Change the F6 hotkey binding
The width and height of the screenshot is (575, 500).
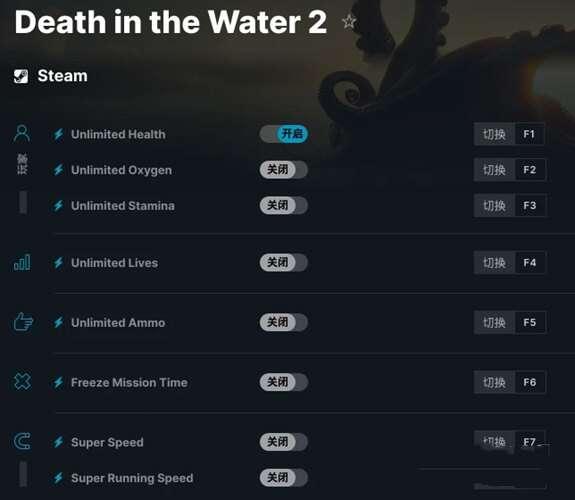tap(530, 382)
